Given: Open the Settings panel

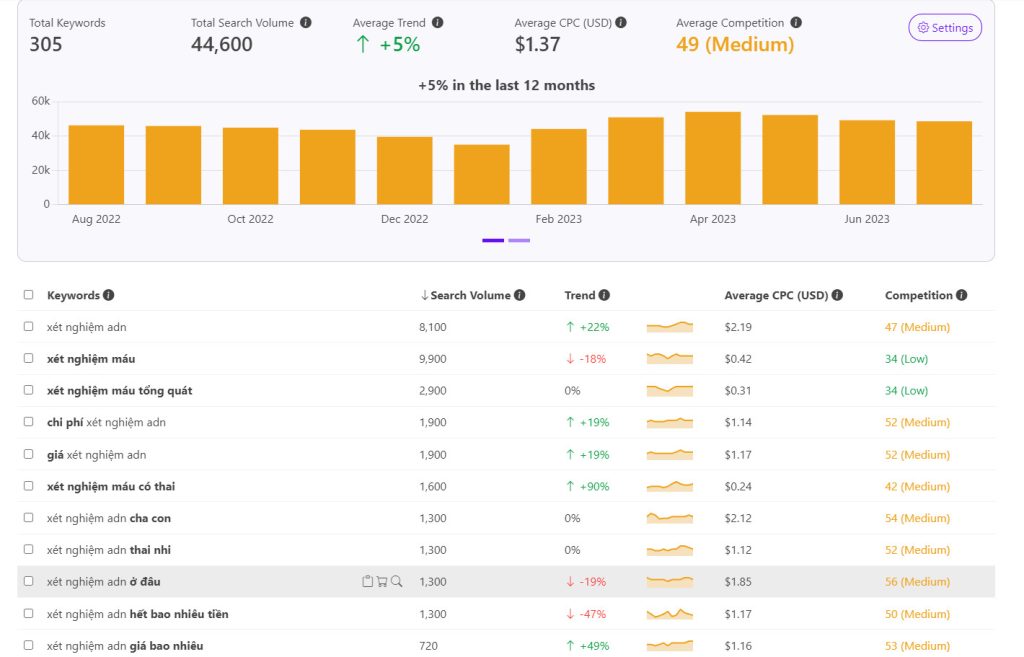Looking at the screenshot, I should 943,27.
